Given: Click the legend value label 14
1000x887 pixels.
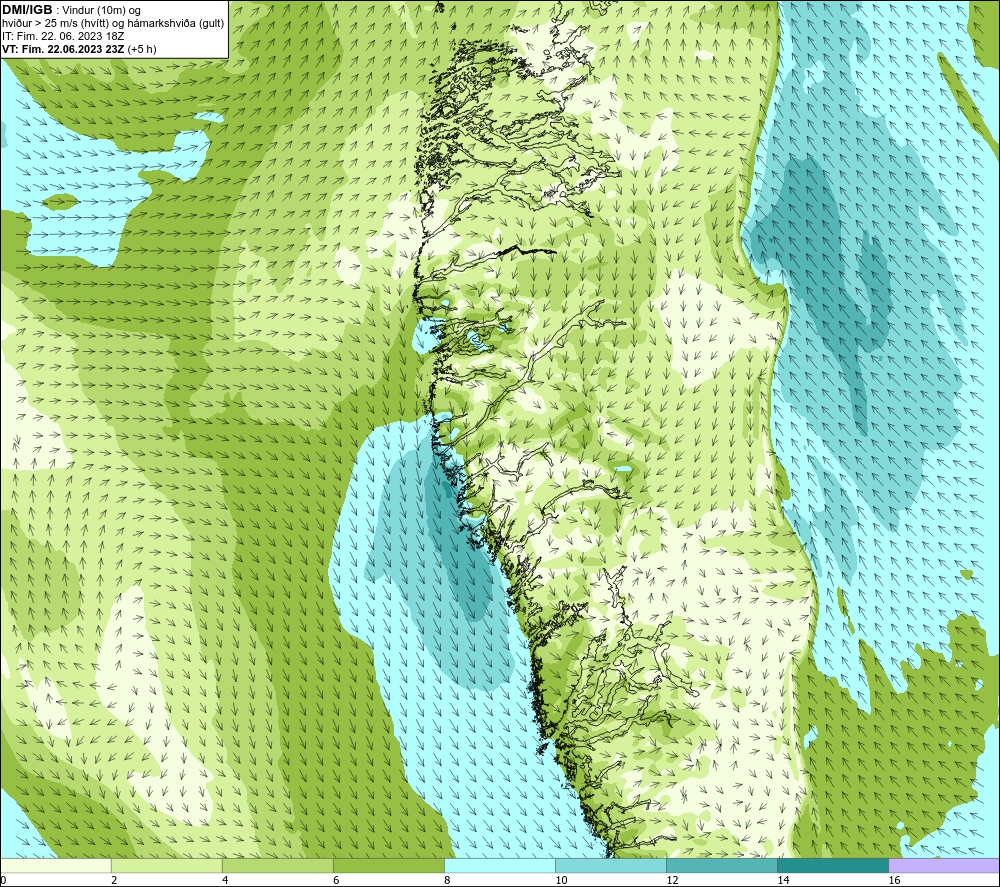Looking at the screenshot, I should (783, 880).
